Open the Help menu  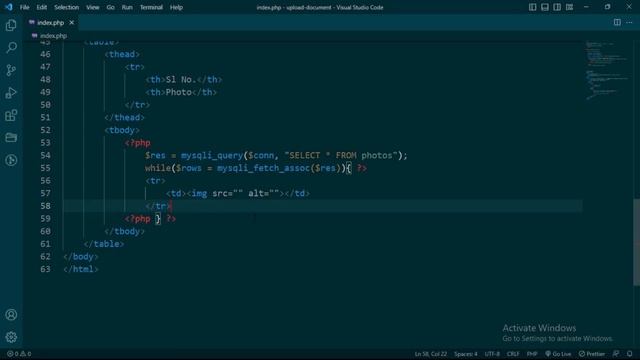[x=176, y=7]
